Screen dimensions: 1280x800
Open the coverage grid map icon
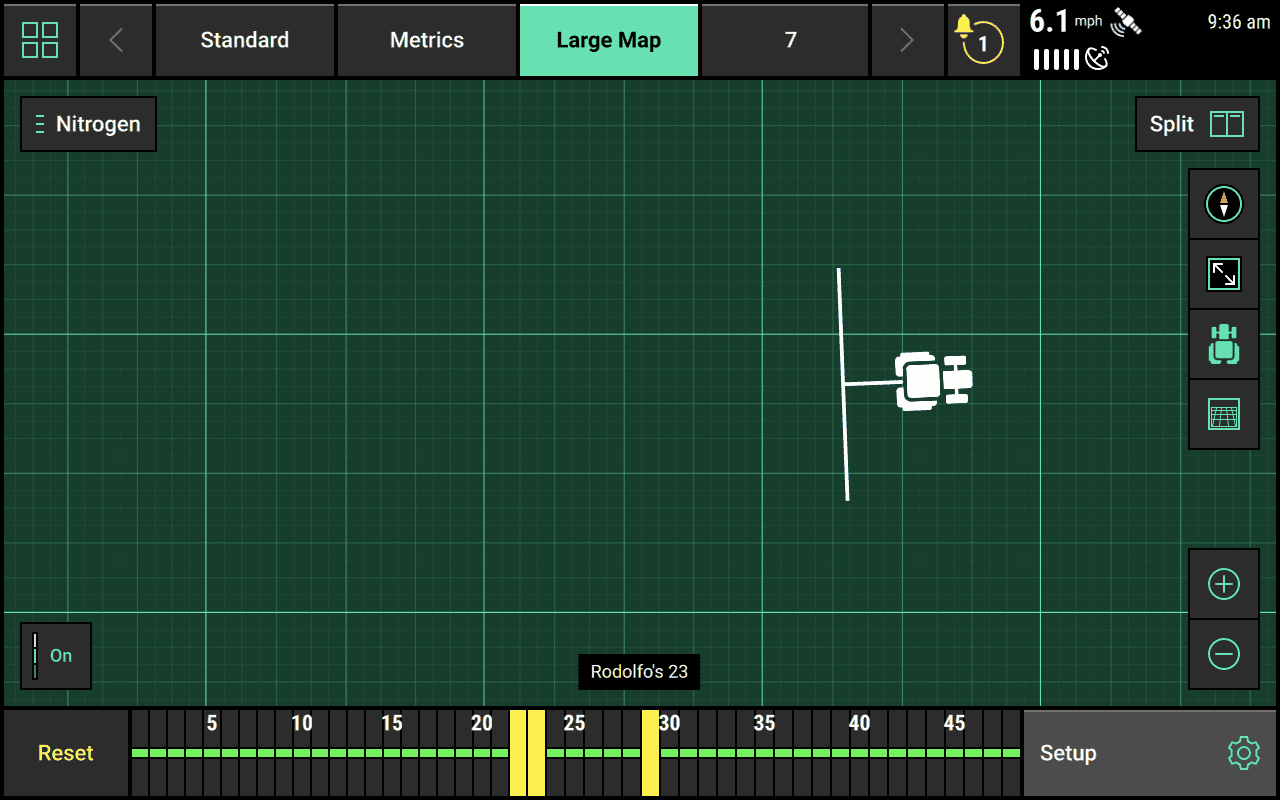1224,413
